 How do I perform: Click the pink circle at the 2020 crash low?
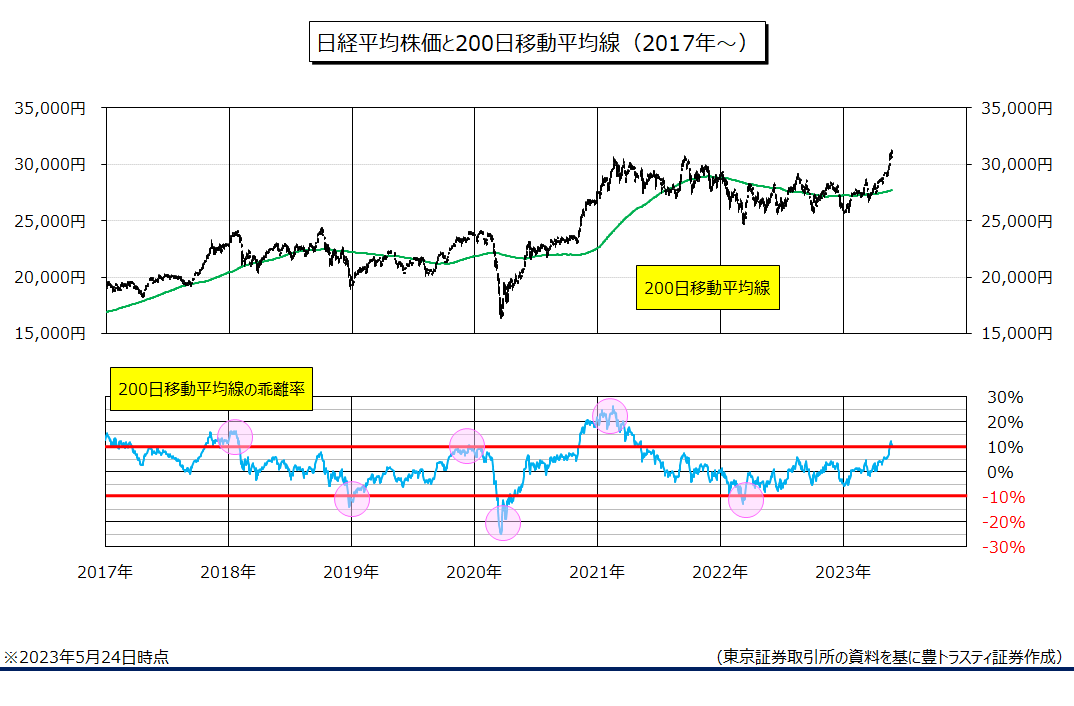coord(503,523)
